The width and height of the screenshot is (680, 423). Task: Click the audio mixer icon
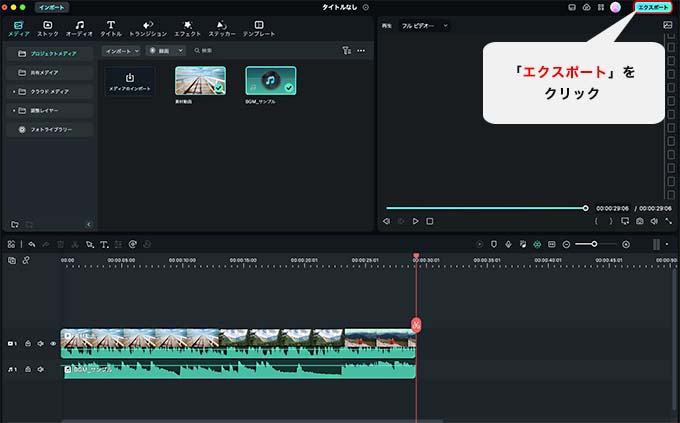point(523,244)
